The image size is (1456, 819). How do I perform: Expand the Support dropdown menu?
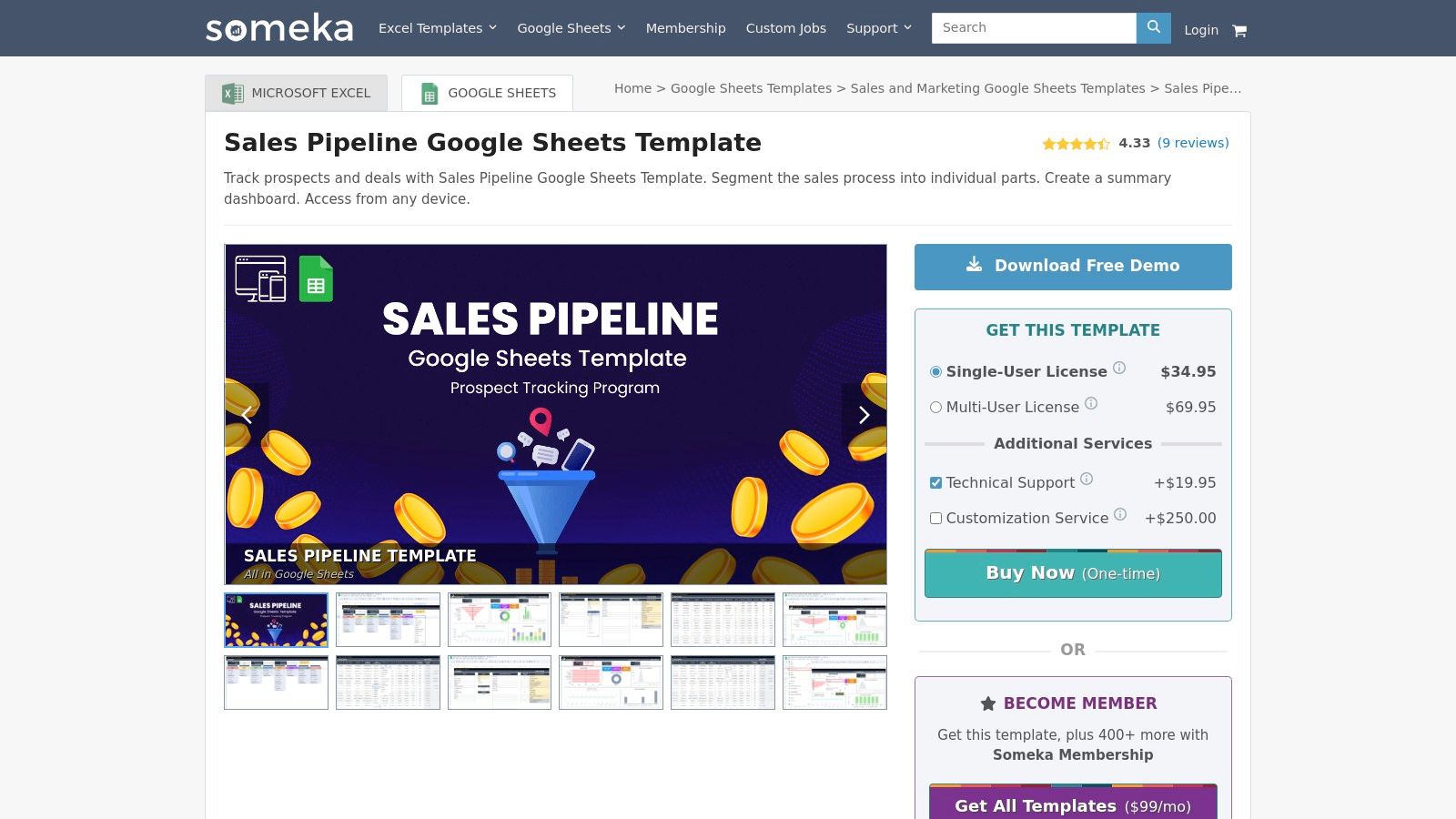coord(879,28)
